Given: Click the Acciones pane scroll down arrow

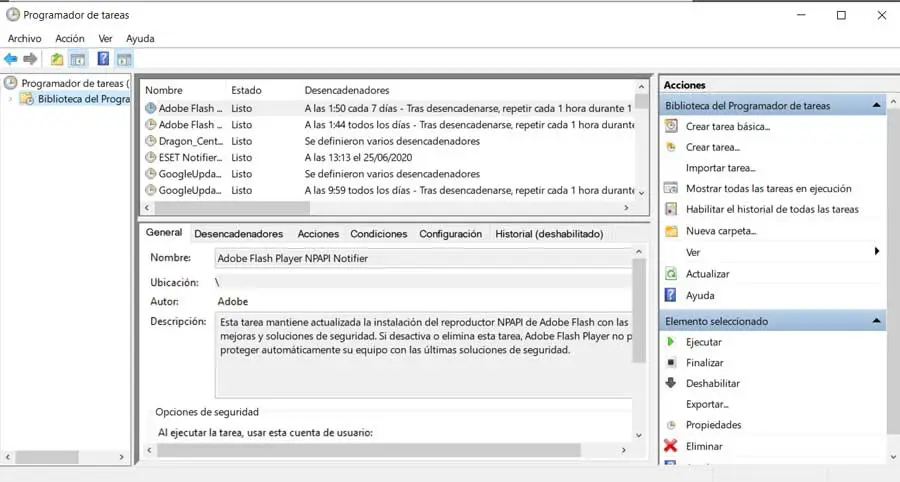Looking at the screenshot, I should point(893,457).
